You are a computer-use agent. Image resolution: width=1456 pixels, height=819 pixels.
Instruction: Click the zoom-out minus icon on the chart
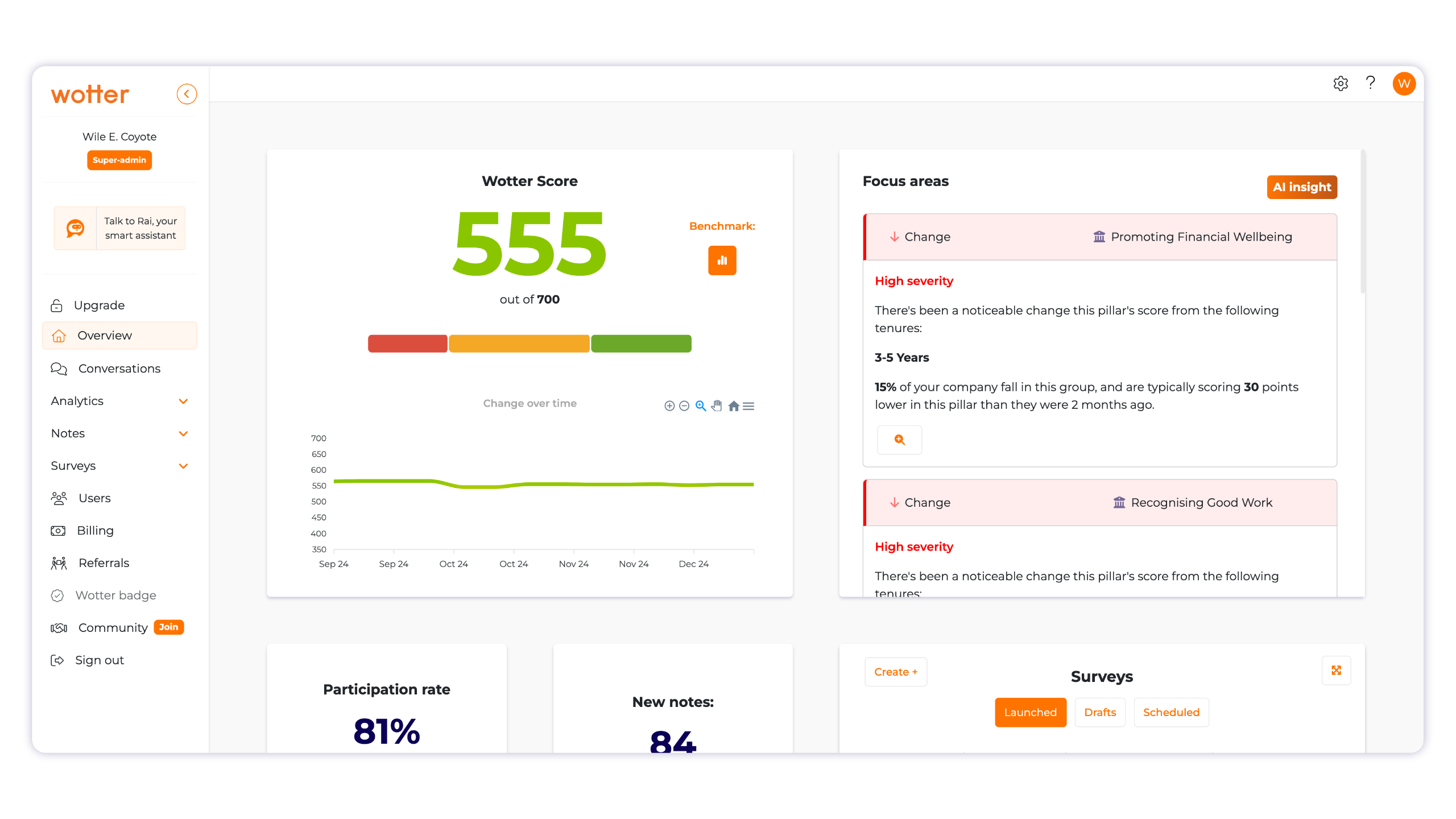point(684,406)
